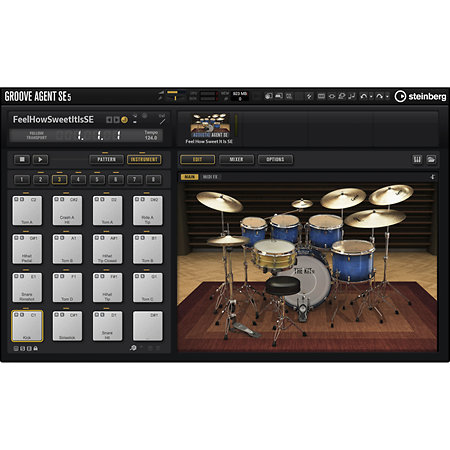This screenshot has height=450, width=450.
Task: Click the undo arrow in top toolbar
Action: coord(363,96)
